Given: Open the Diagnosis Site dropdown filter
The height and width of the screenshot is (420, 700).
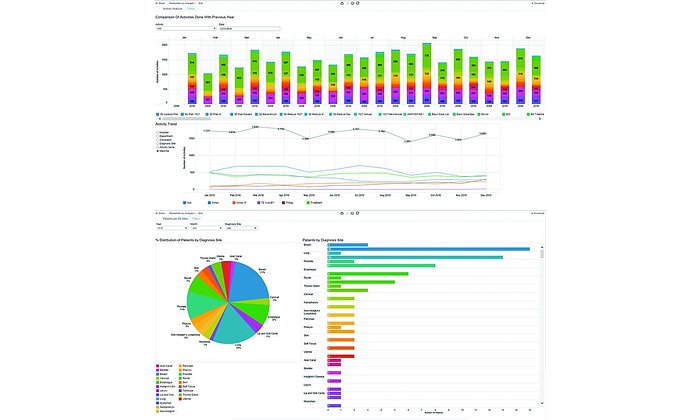Looking at the screenshot, I should (x=242, y=228).
